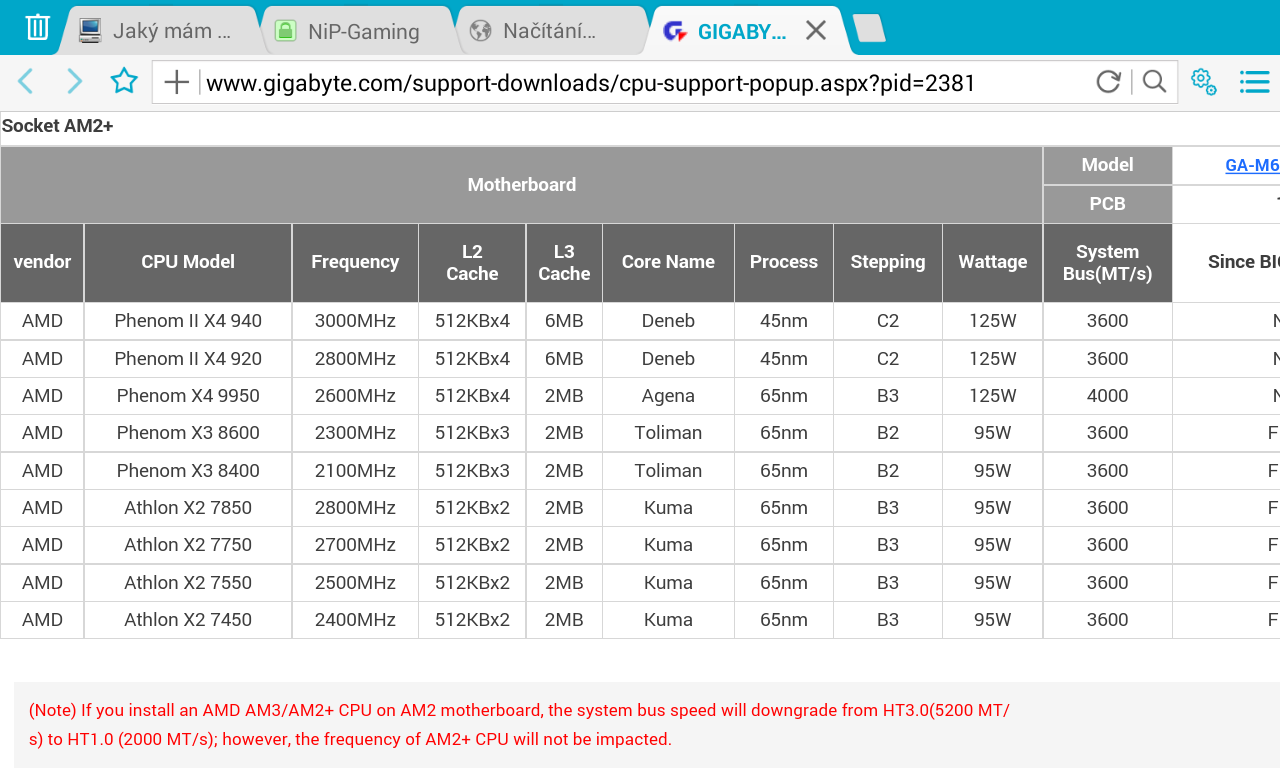Go forward with the right arrow
Screen dimensions: 1280x768
coord(75,82)
